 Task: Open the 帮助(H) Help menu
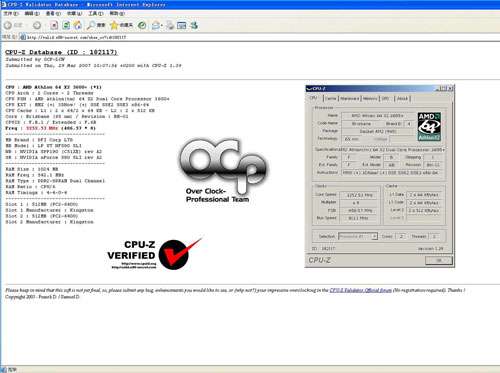tap(117, 13)
